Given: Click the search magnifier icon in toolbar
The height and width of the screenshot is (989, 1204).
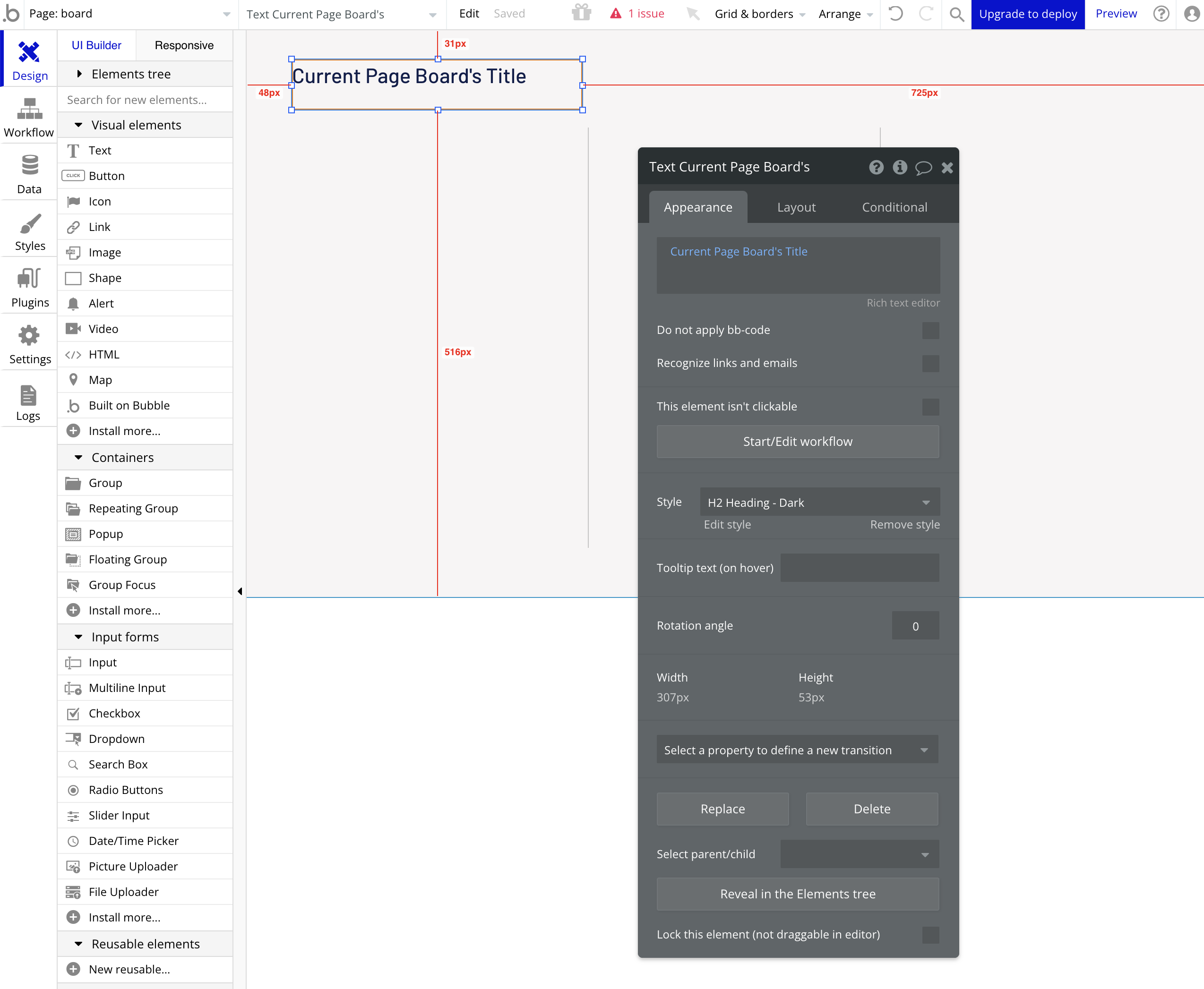Looking at the screenshot, I should click(956, 14).
